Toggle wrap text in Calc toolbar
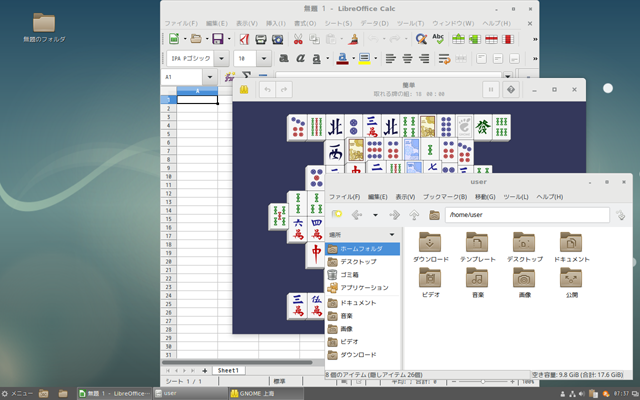The width and height of the screenshot is (640, 400). pyautogui.click(x=444, y=59)
